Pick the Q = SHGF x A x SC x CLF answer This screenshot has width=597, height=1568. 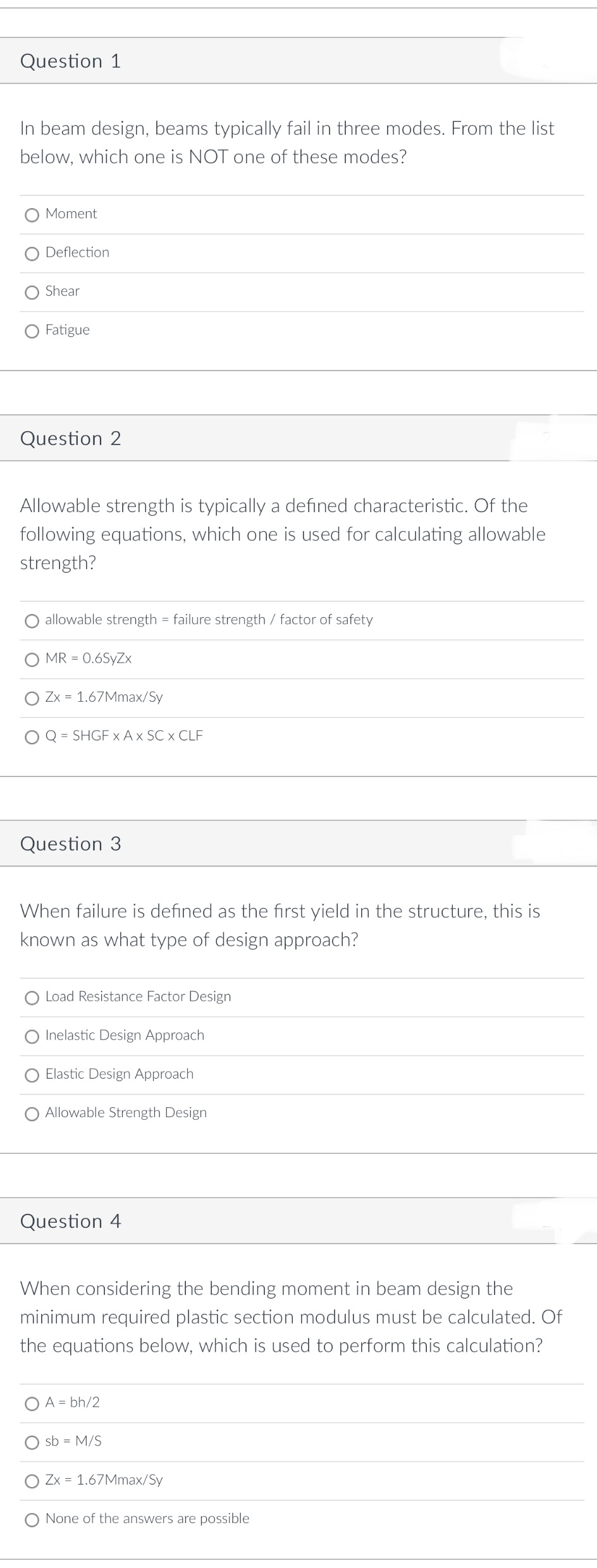click(x=32, y=737)
